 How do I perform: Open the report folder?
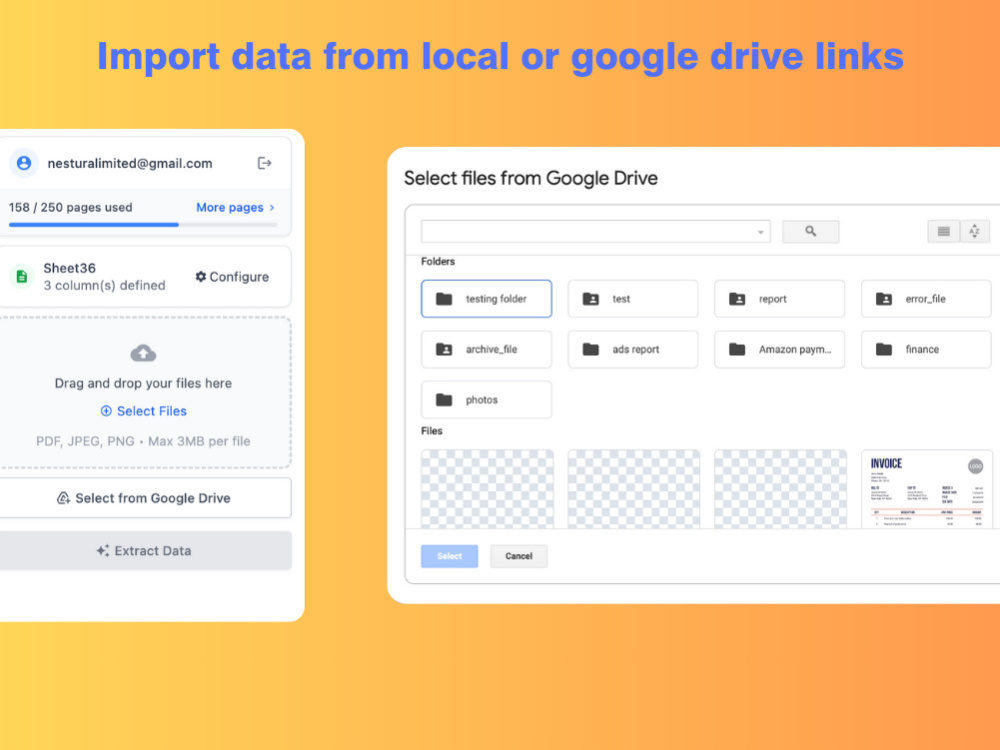pyautogui.click(x=779, y=298)
